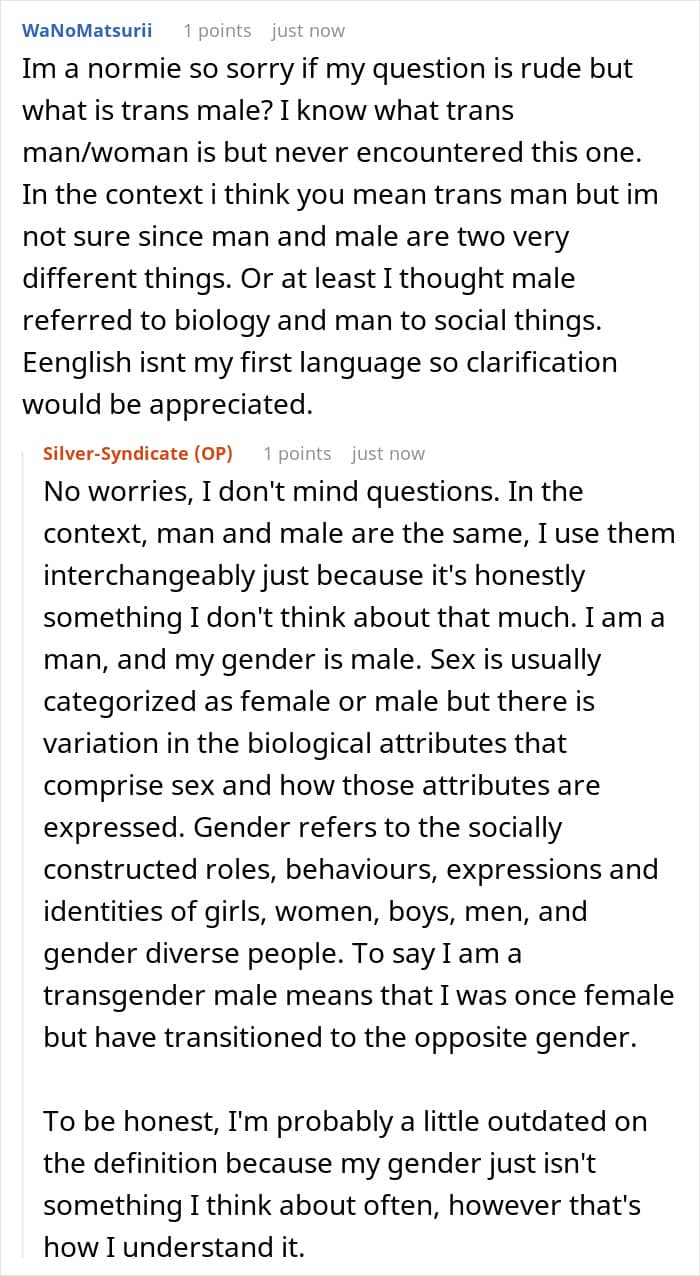This screenshot has height=1276, width=700.
Task: Open the 'just now' timestamp on WaNoMatsurii's comment
Action: coord(308,30)
